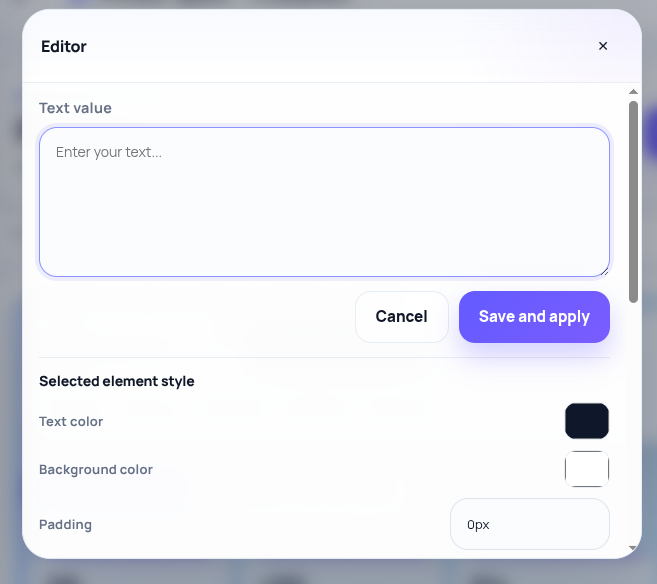Viewport: 657px width, 584px height.
Task: Click the Padding label
Action: [65, 525]
